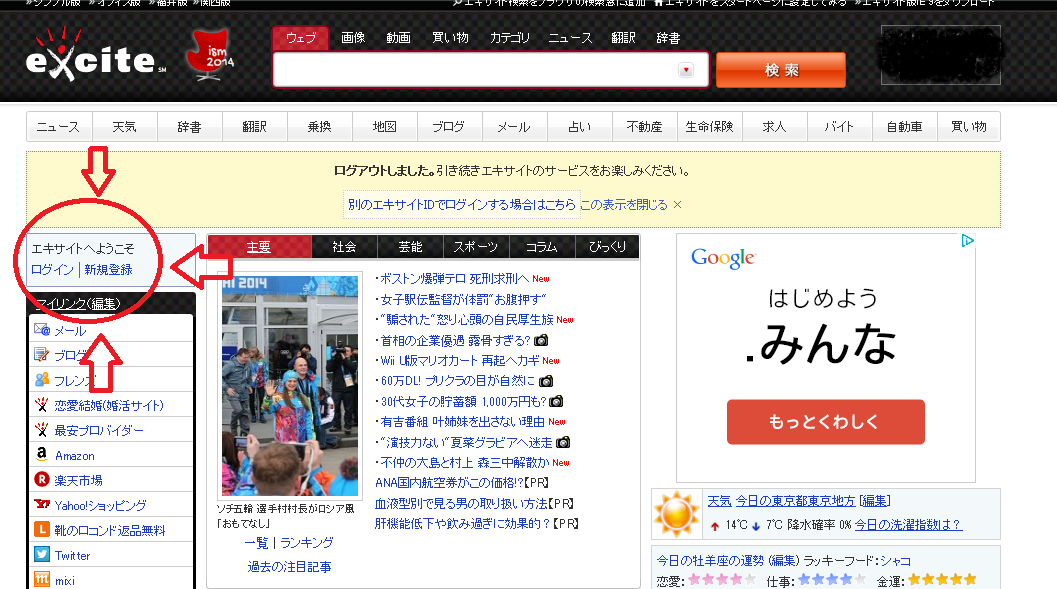Open headline ボストン爆弾テロ 死刑求刑へ

point(454,278)
